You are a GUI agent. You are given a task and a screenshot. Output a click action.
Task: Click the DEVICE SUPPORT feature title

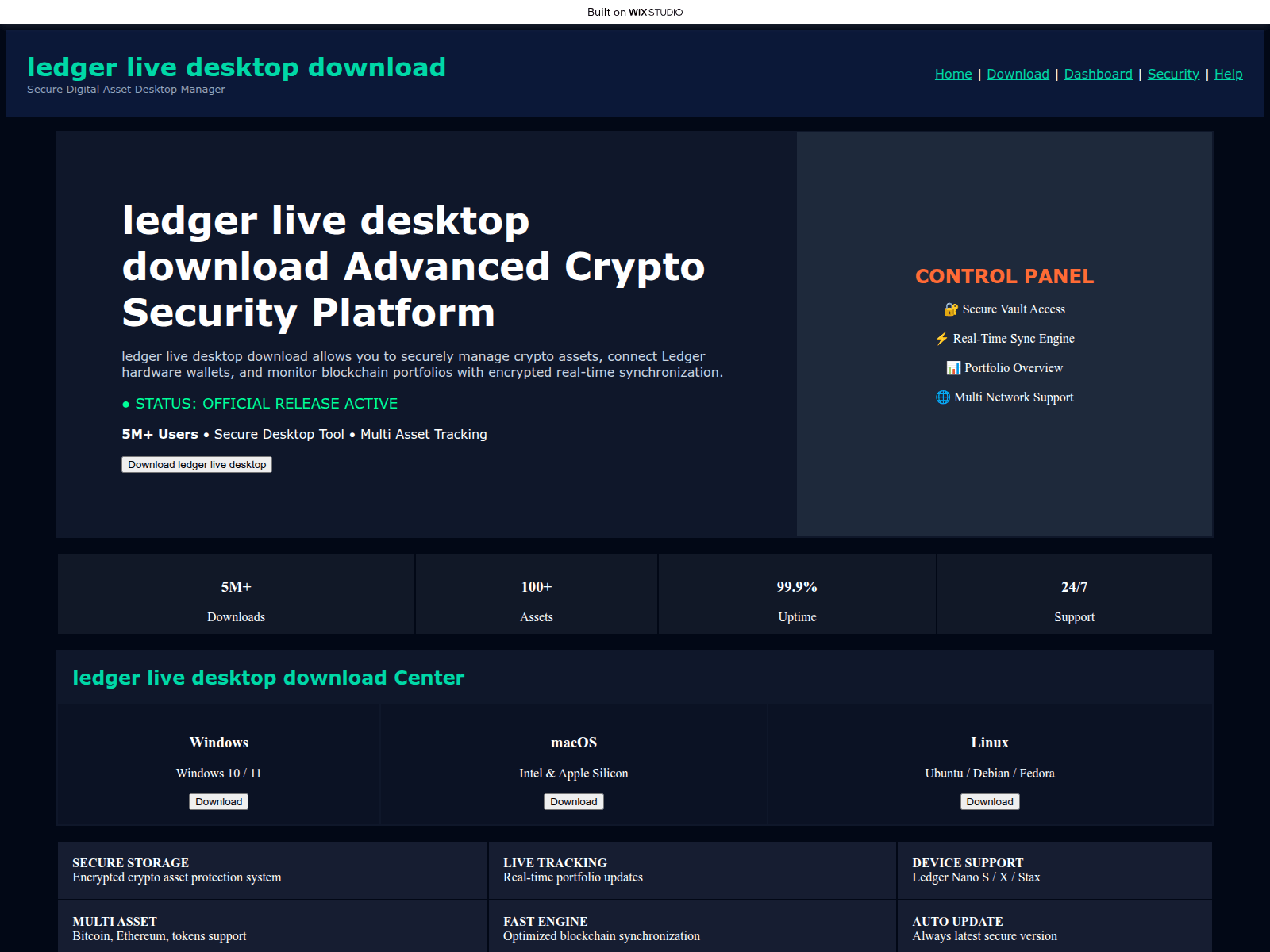(968, 863)
